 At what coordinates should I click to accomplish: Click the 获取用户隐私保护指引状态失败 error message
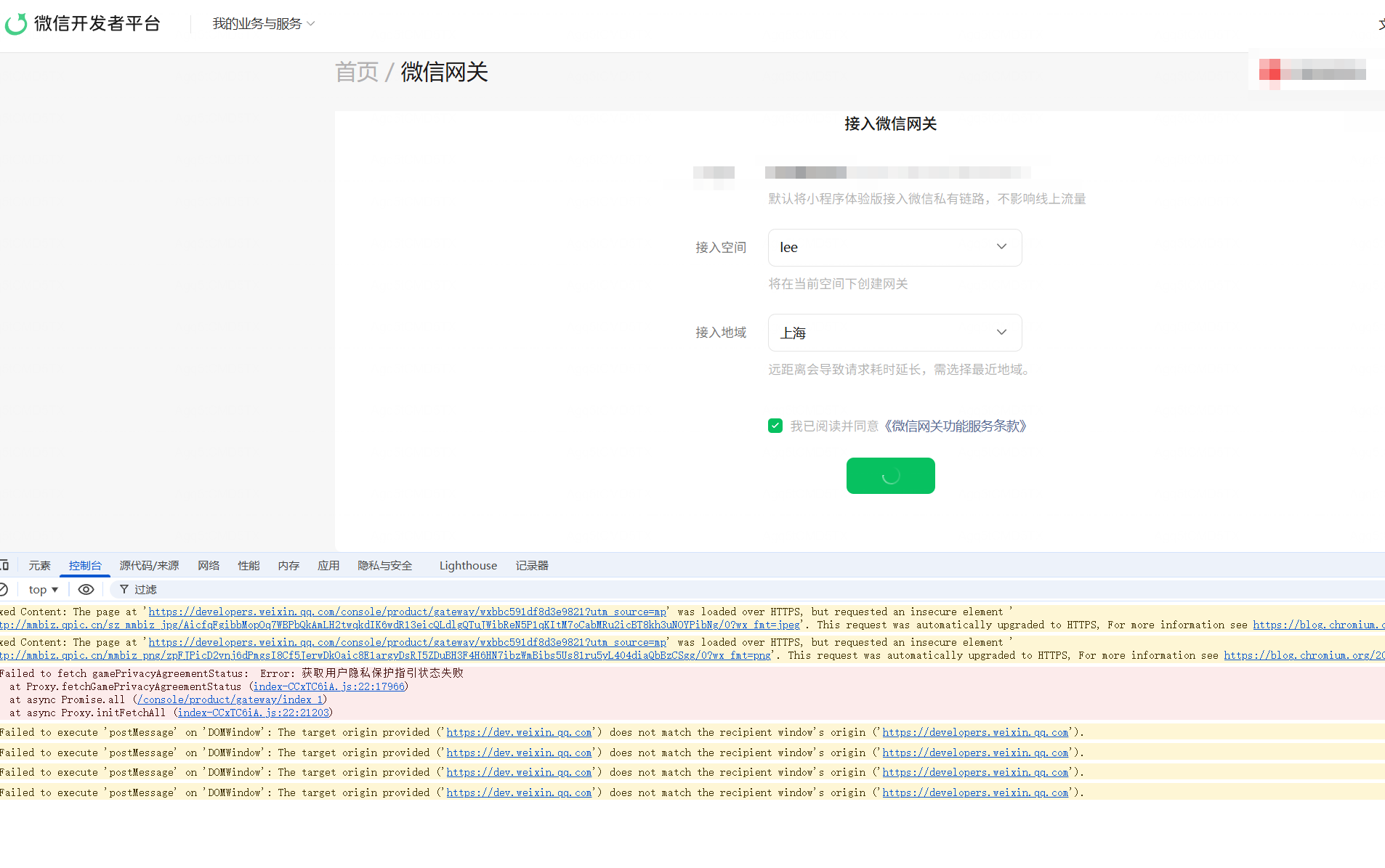click(382, 673)
